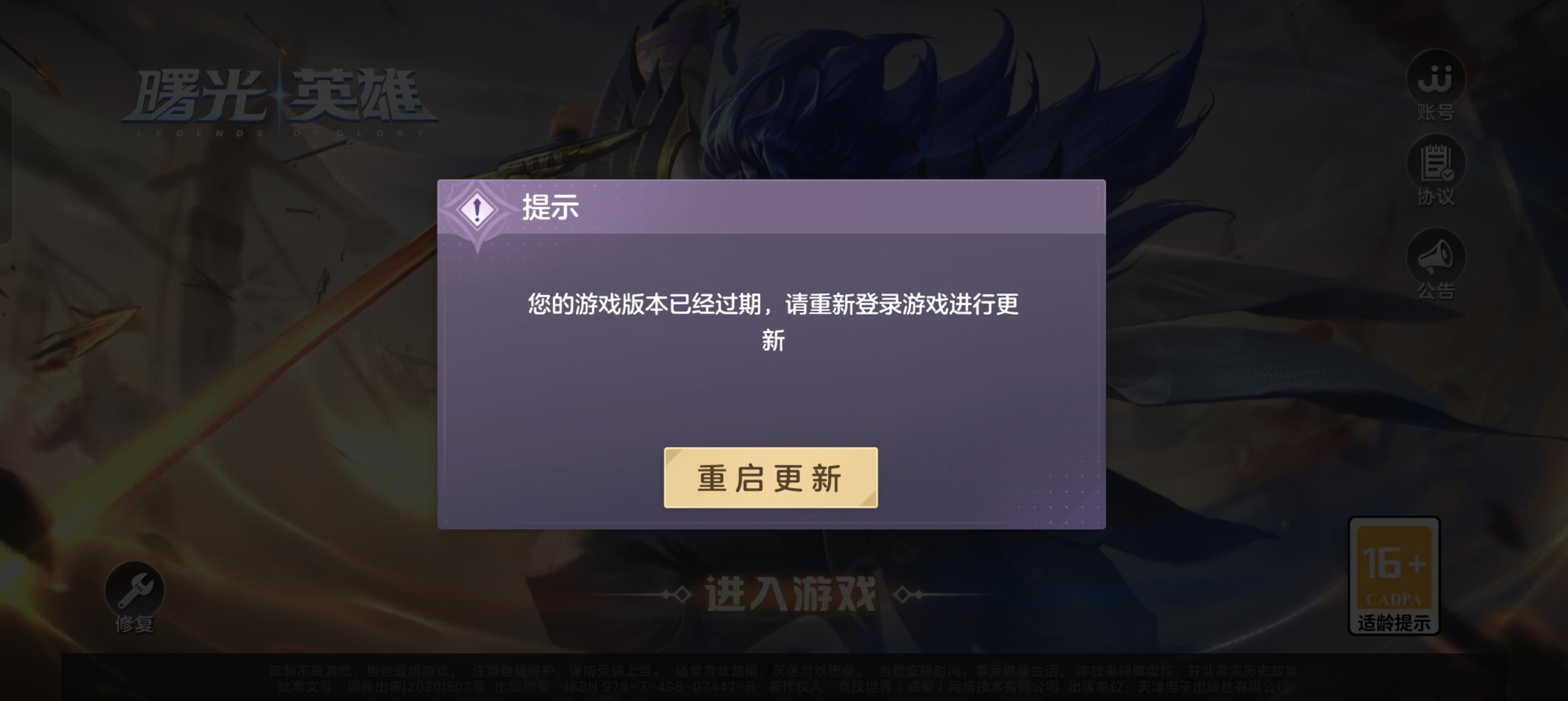Open the 公告 announcement megaphone icon
Image resolution: width=1568 pixels, height=701 pixels.
1436,257
